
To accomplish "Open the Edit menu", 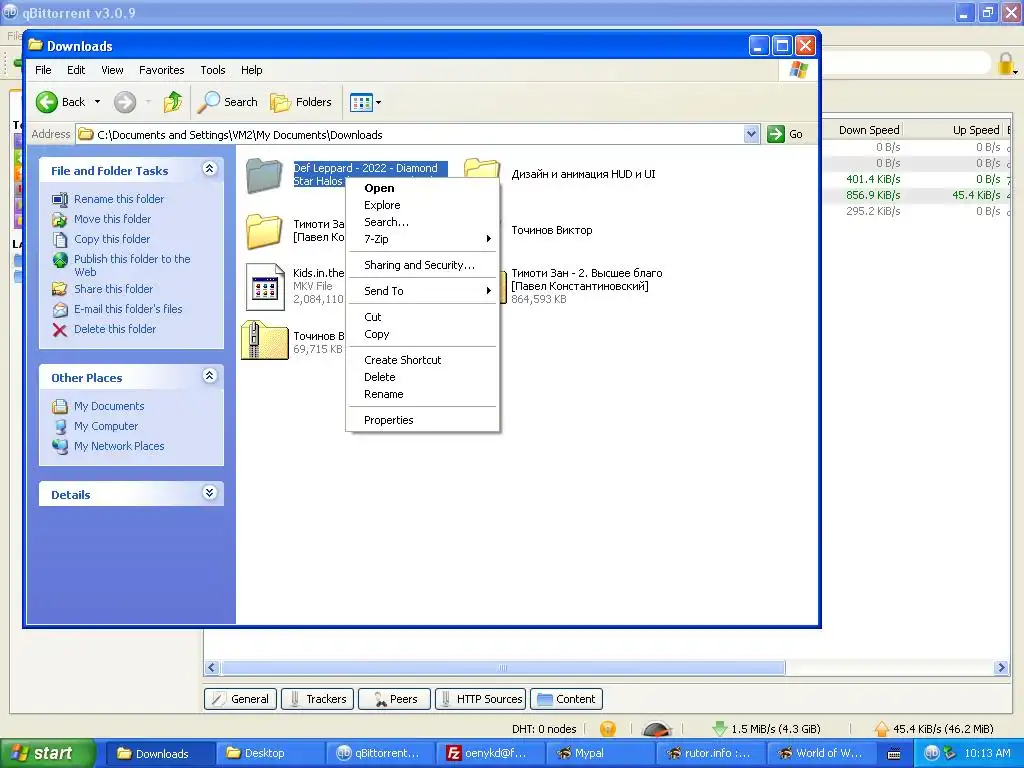I will click(x=76, y=70).
